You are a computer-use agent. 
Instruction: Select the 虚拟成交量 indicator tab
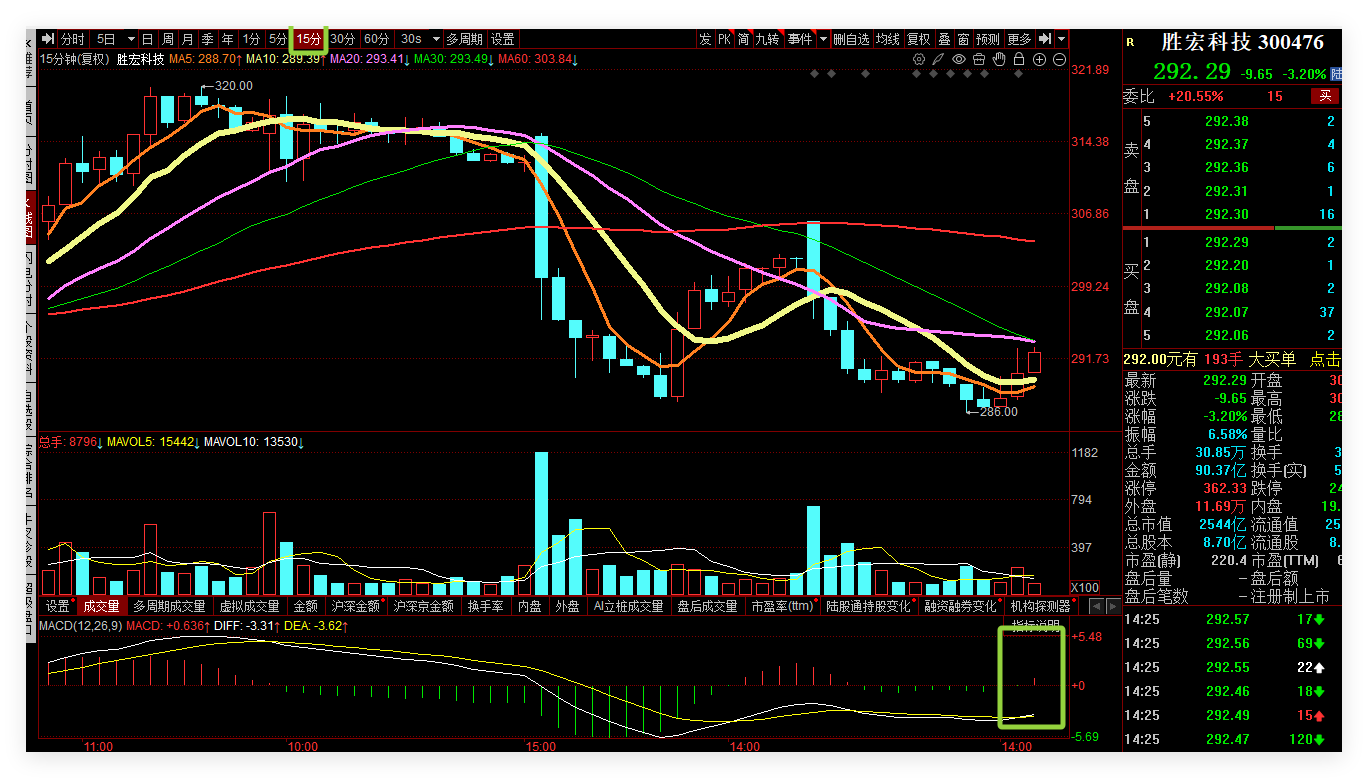pyautogui.click(x=250, y=606)
